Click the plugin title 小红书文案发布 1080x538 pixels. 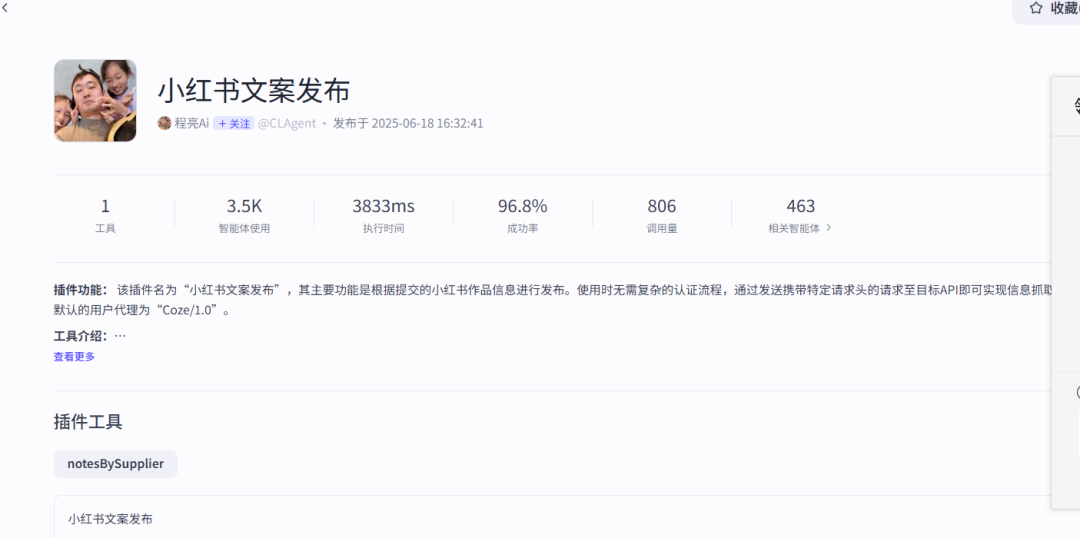254,90
